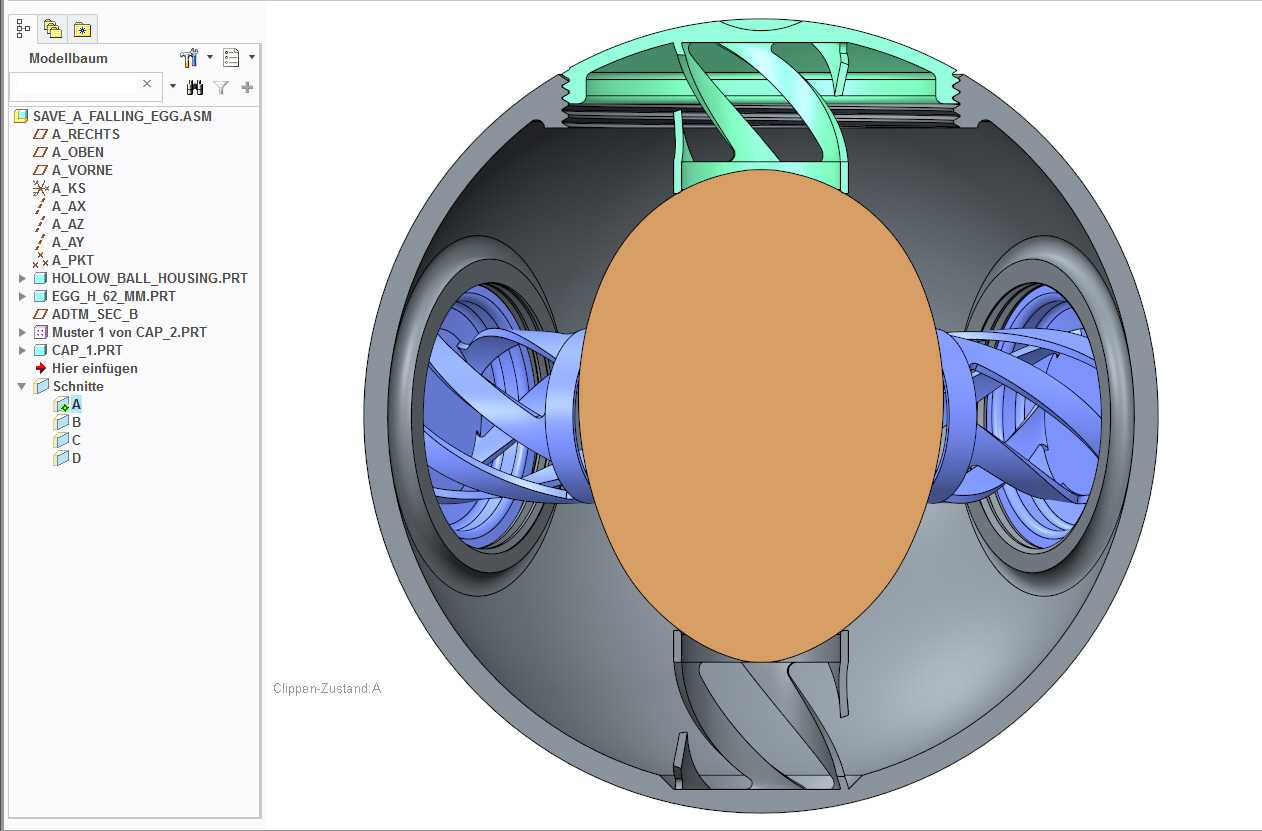This screenshot has width=1262, height=831.
Task: Click the Hier einfügen insert marker
Action: [95, 368]
